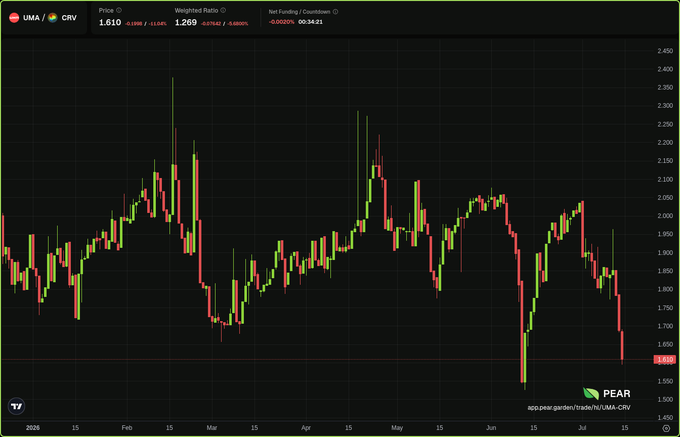Click the May label on the time axis
The width and height of the screenshot is (680, 437).
397,428
